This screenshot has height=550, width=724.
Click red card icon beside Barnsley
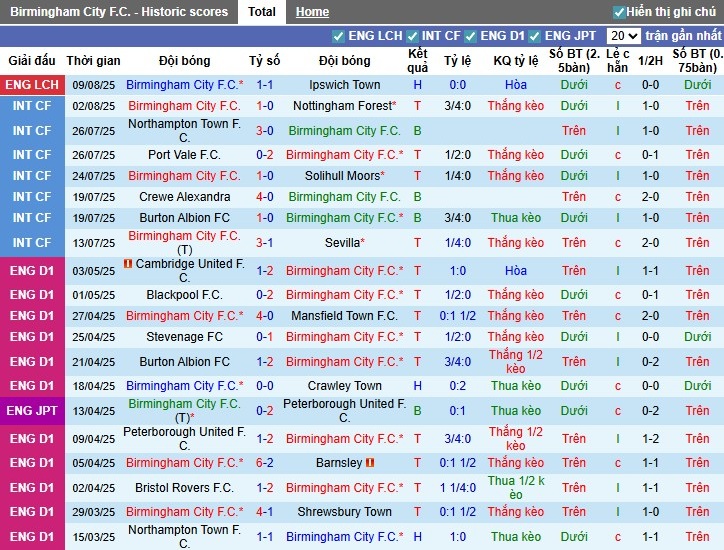point(370,462)
